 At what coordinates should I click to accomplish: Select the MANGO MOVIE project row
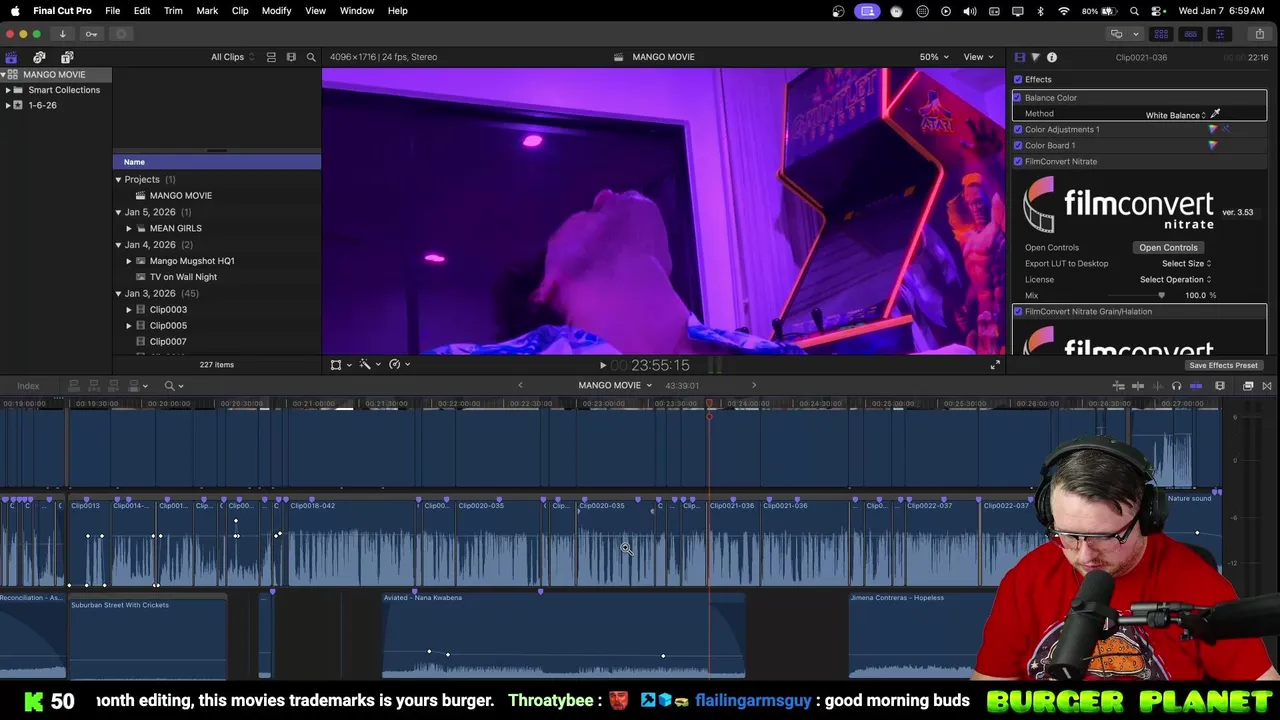[217, 196]
